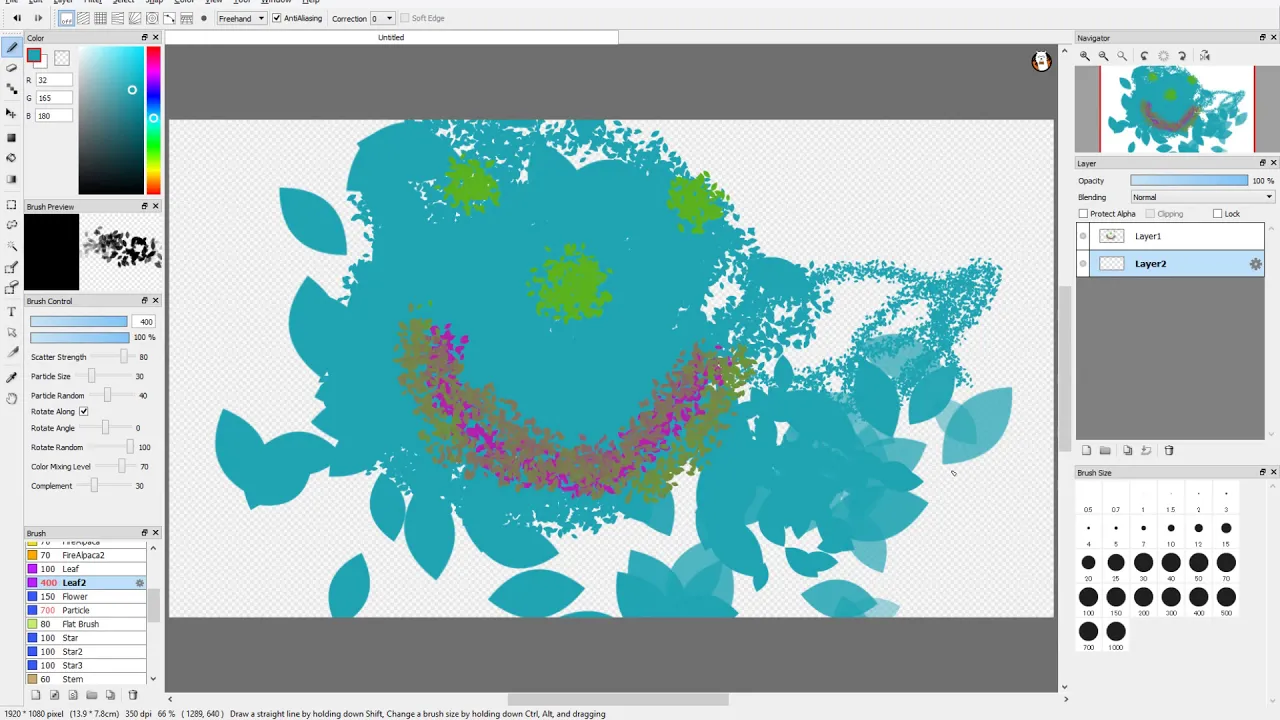
Task: Click the Undo arrow in top toolbar
Action: pyautogui.click(x=17, y=18)
